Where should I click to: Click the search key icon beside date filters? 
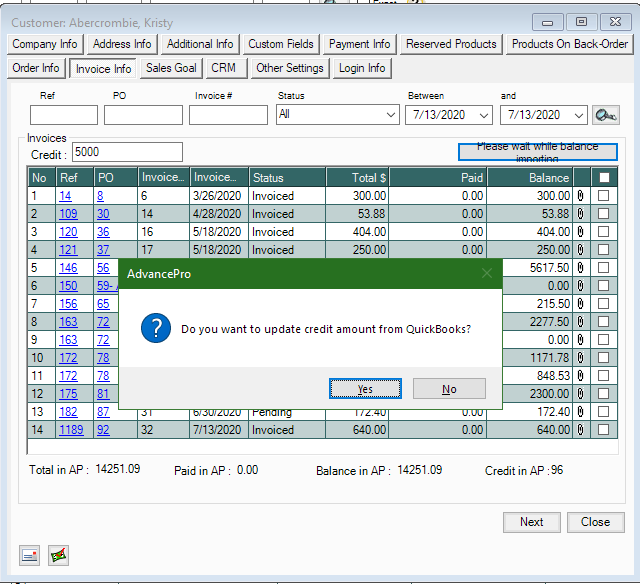coord(605,115)
